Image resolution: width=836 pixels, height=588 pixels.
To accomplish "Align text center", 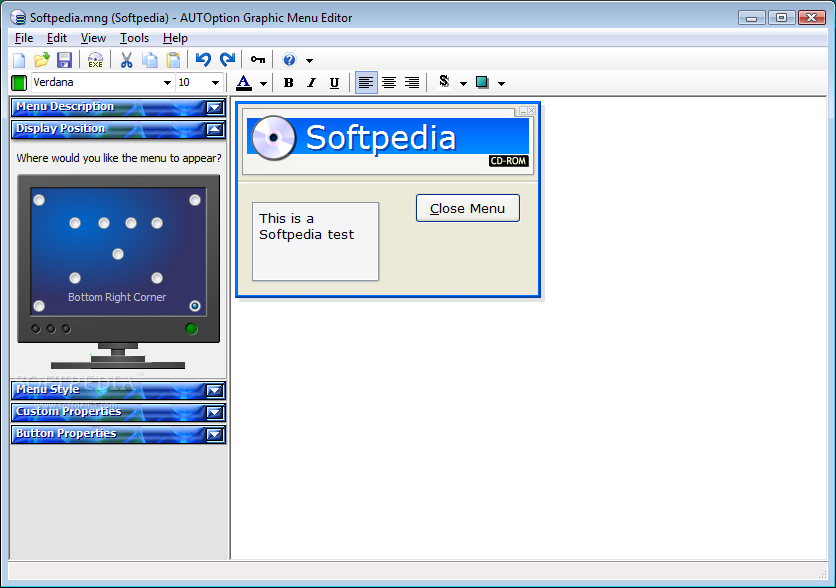I will pyautogui.click(x=389, y=83).
